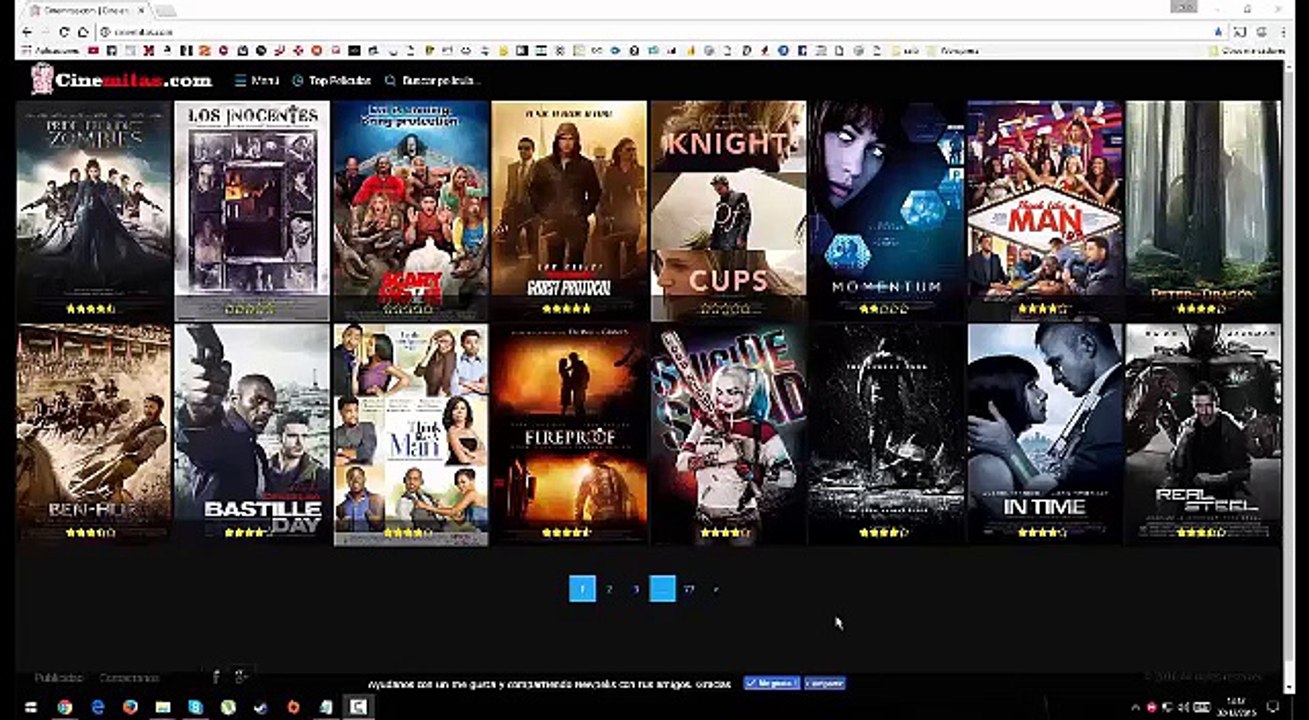Open Chrome from the taskbar
1309x720 pixels.
point(64,707)
